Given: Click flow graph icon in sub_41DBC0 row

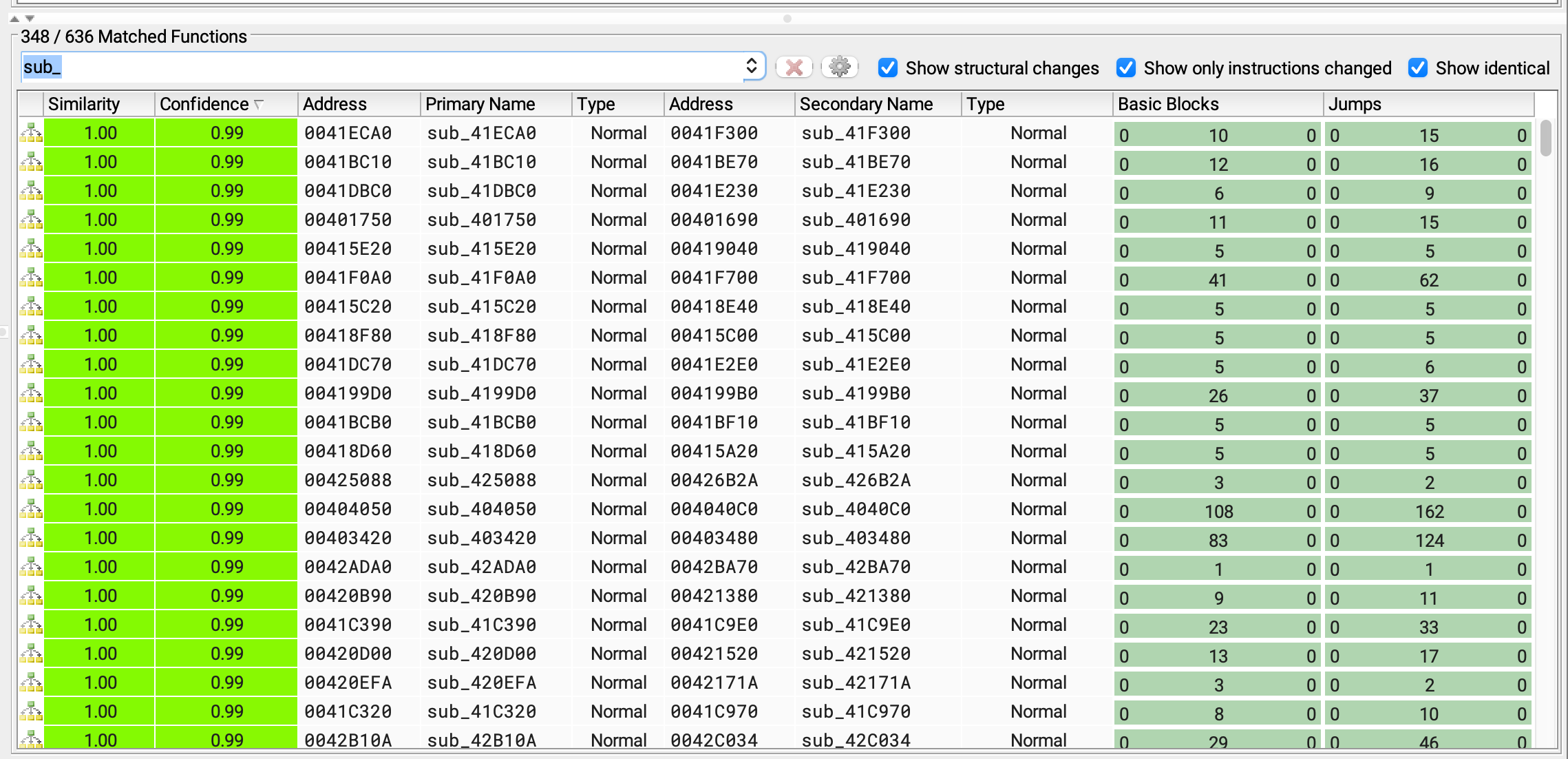Looking at the screenshot, I should pos(31,191).
